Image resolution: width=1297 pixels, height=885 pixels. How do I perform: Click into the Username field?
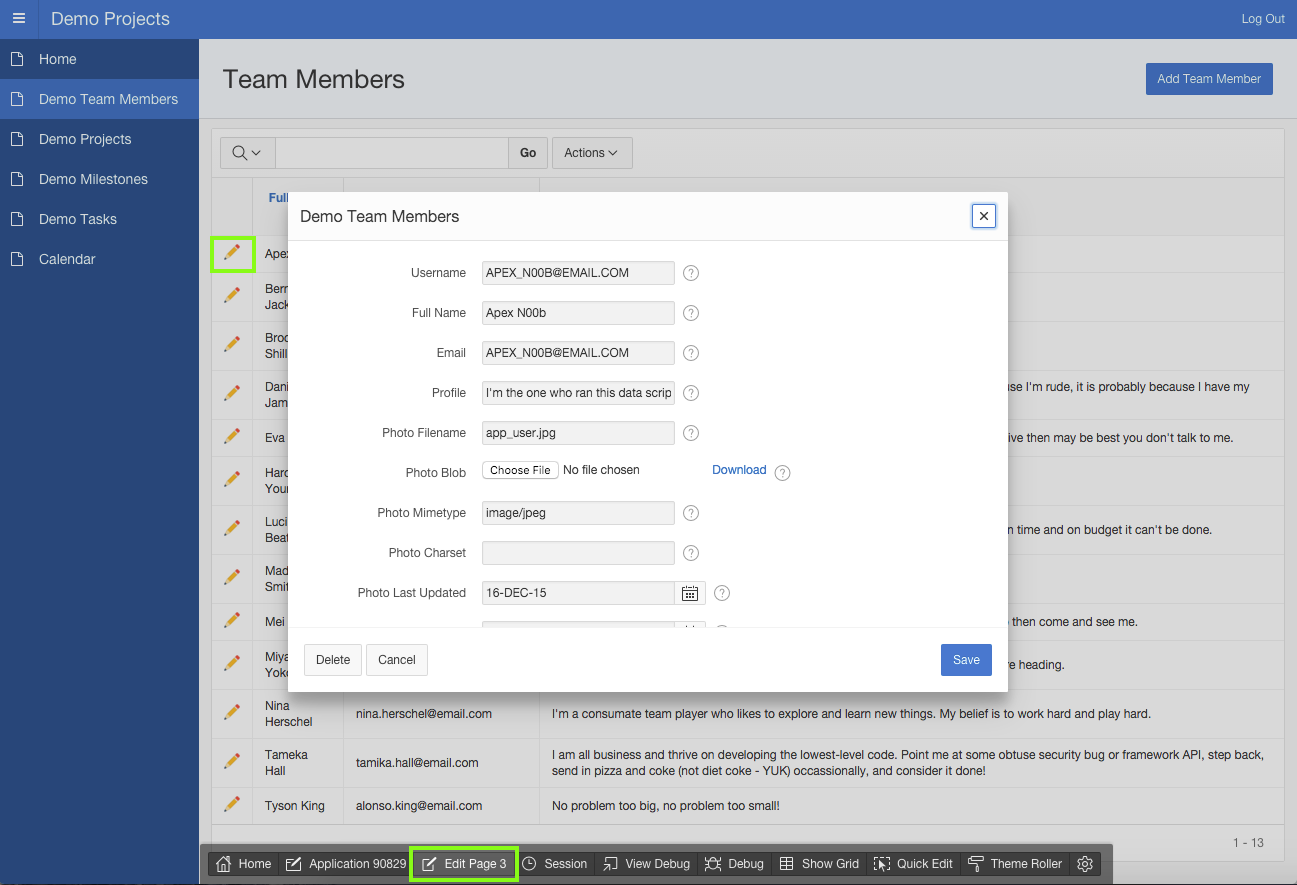pos(578,273)
